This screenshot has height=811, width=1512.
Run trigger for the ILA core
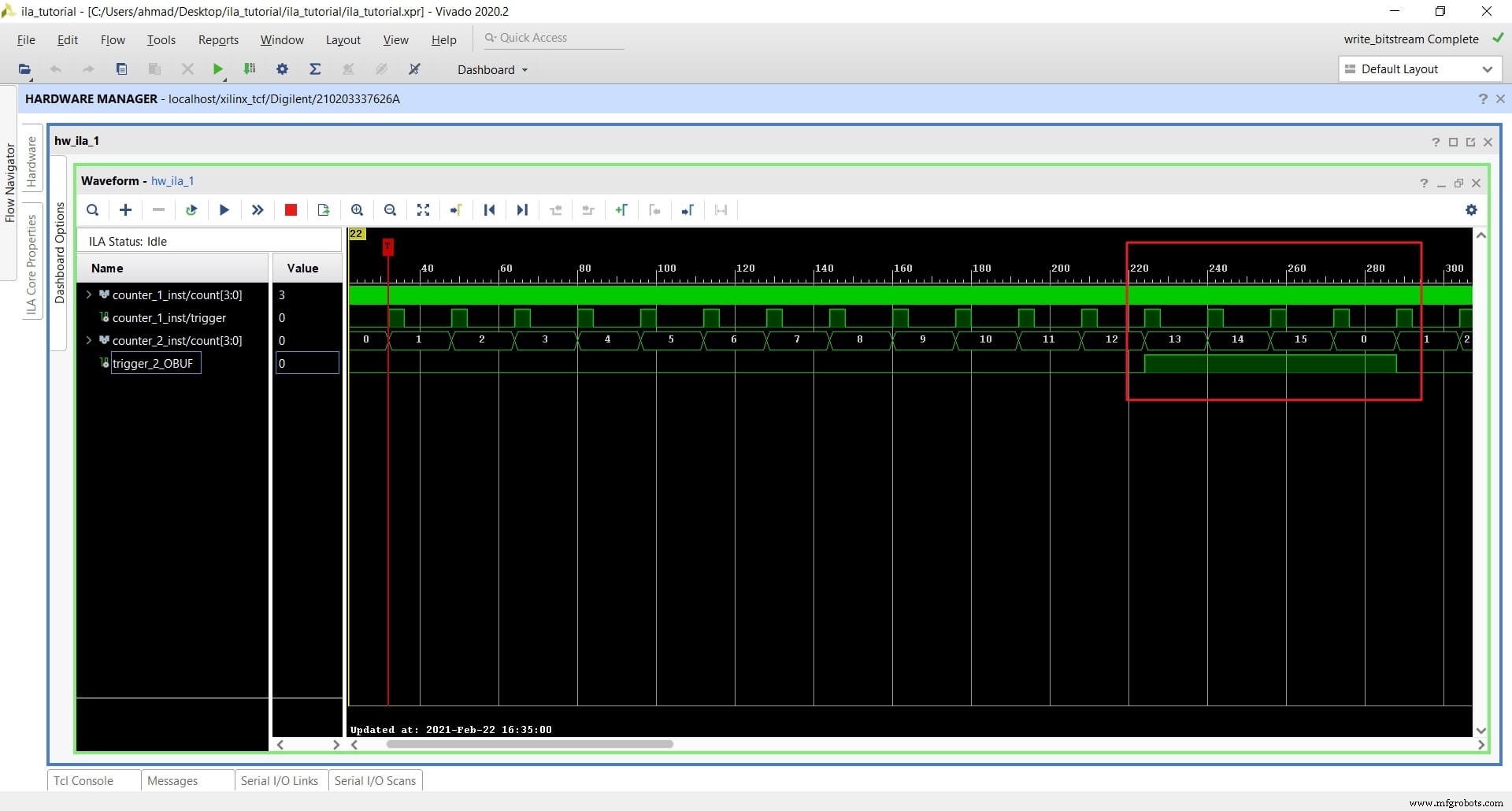tap(224, 210)
